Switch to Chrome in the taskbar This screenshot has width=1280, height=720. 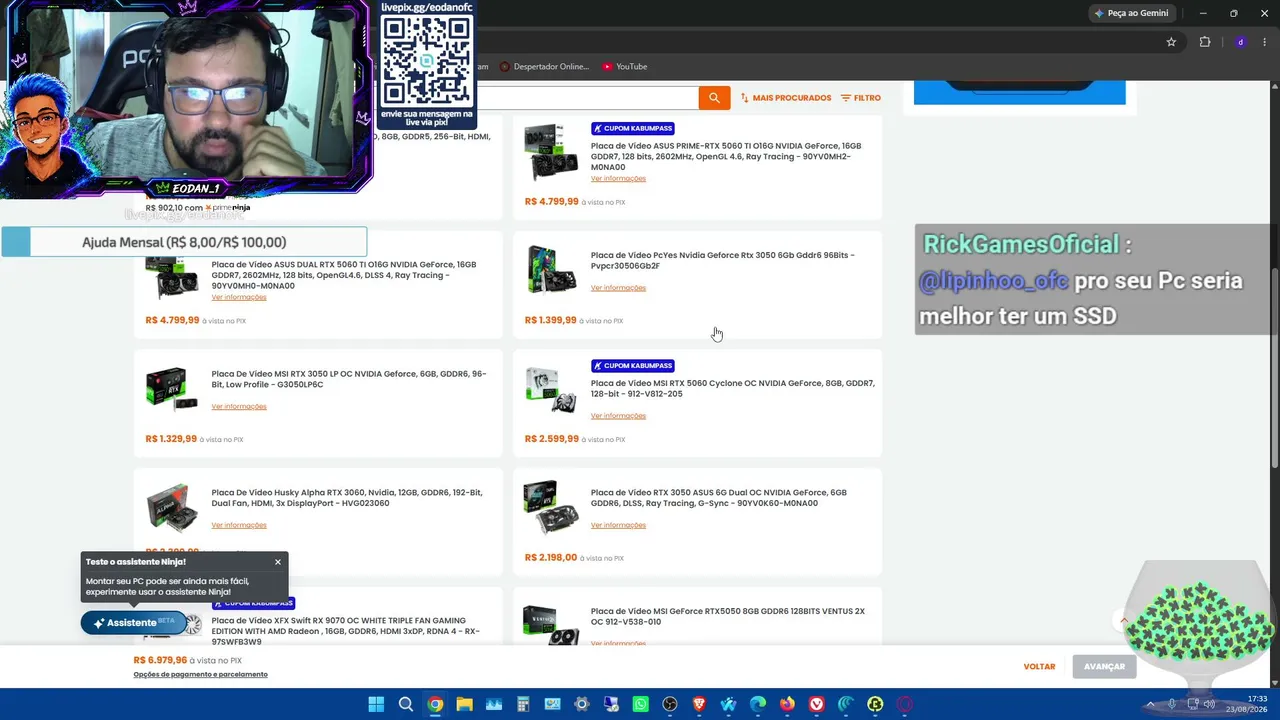[x=435, y=704]
